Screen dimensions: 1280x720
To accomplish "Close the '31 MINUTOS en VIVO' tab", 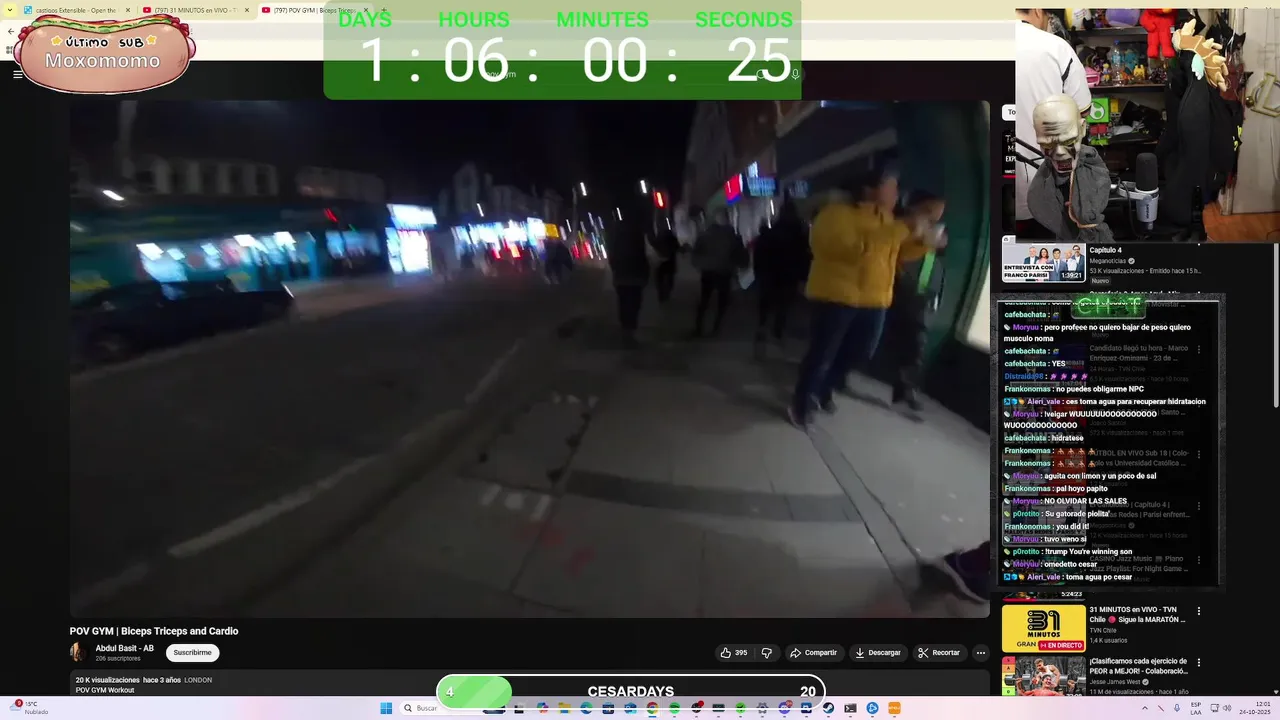I will click(246, 10).
